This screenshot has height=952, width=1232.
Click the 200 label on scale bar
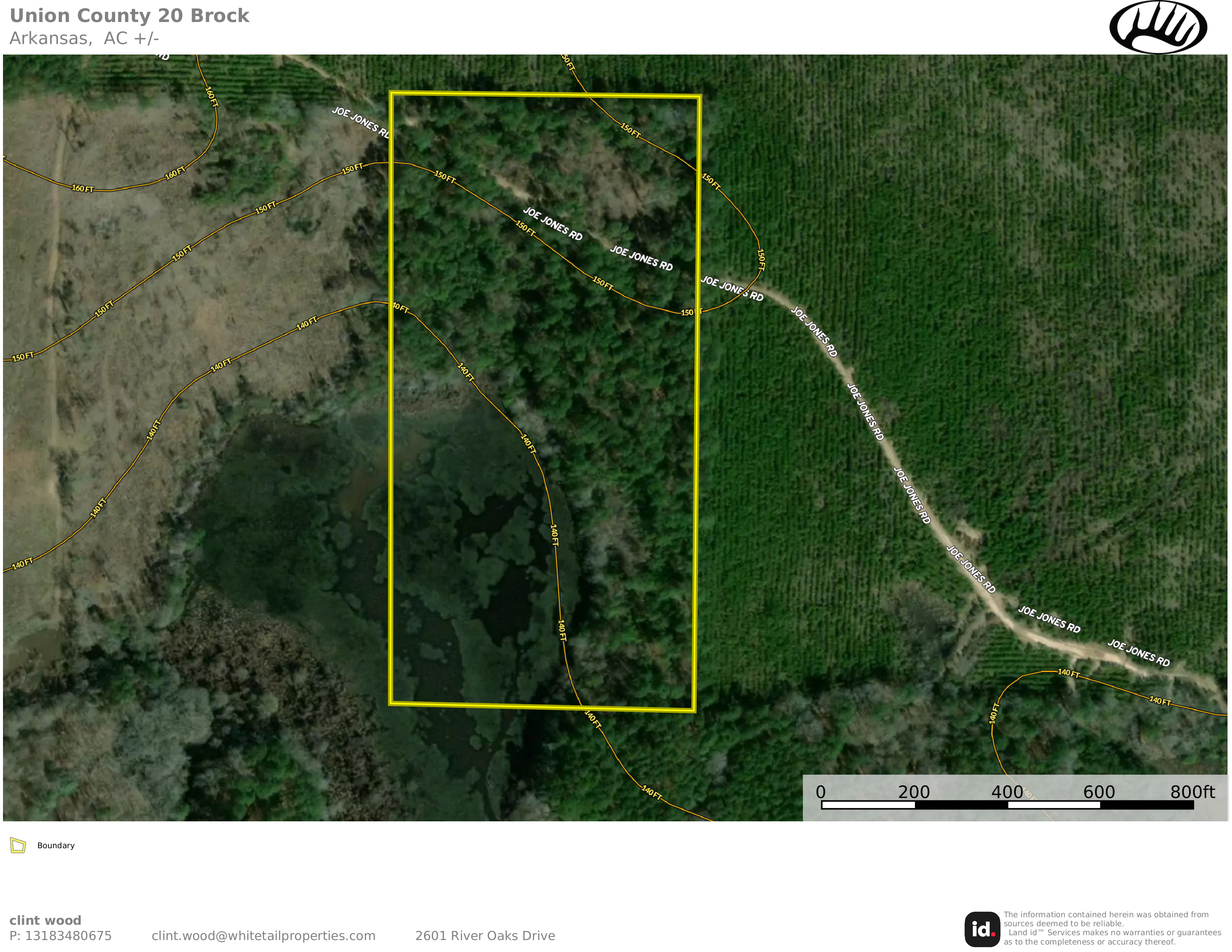click(914, 792)
